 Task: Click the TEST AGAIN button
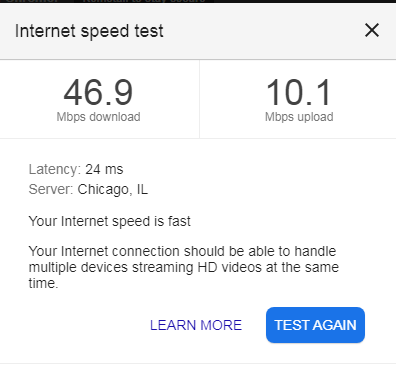pos(315,325)
